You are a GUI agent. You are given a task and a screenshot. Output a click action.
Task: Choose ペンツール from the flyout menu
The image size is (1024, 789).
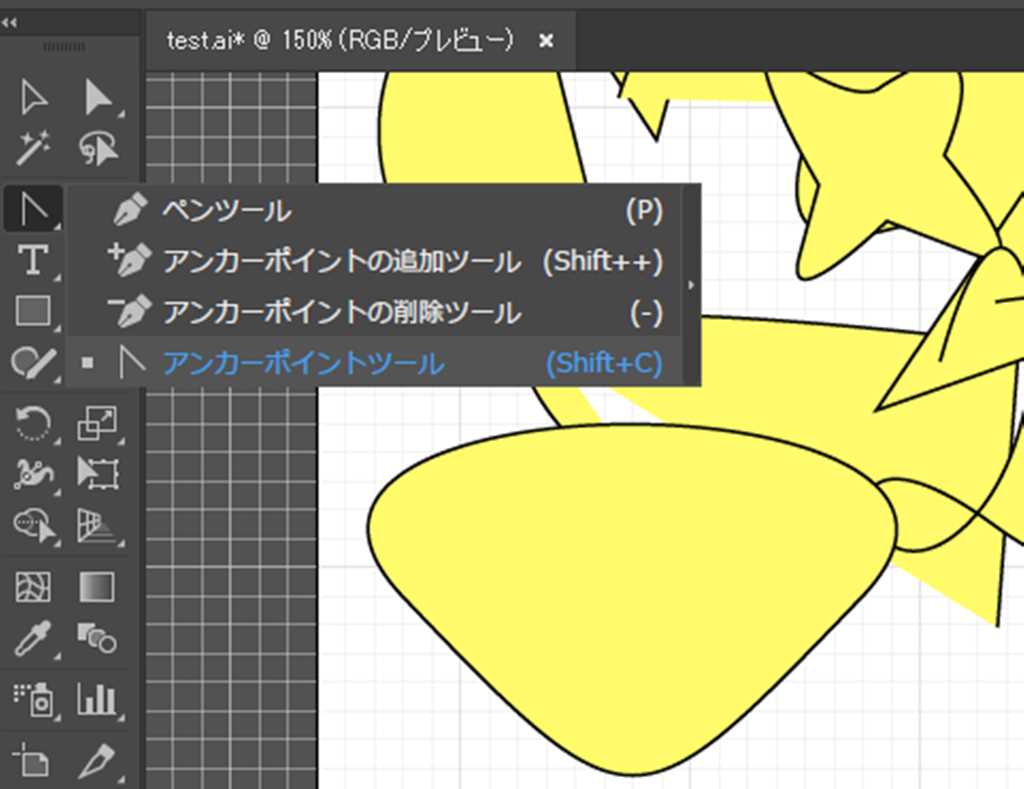click(227, 211)
